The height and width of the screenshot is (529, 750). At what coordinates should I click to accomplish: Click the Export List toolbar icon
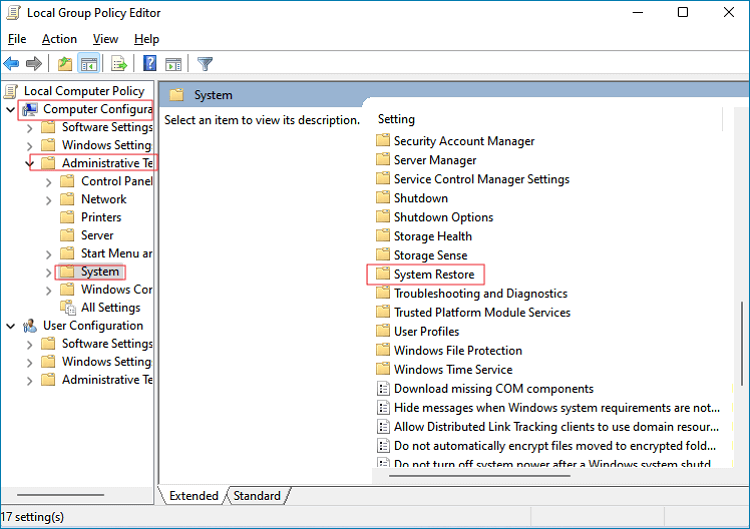(119, 63)
